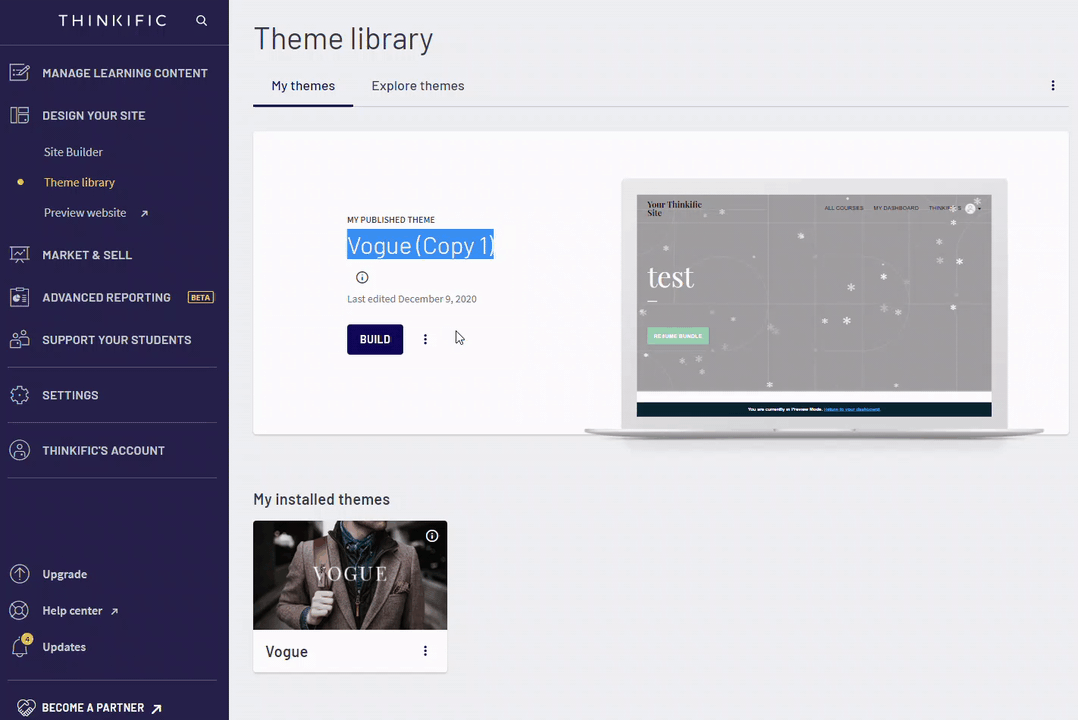Switch to the Explore themes tab
Screen dimensions: 1078x720
click(x=418, y=86)
